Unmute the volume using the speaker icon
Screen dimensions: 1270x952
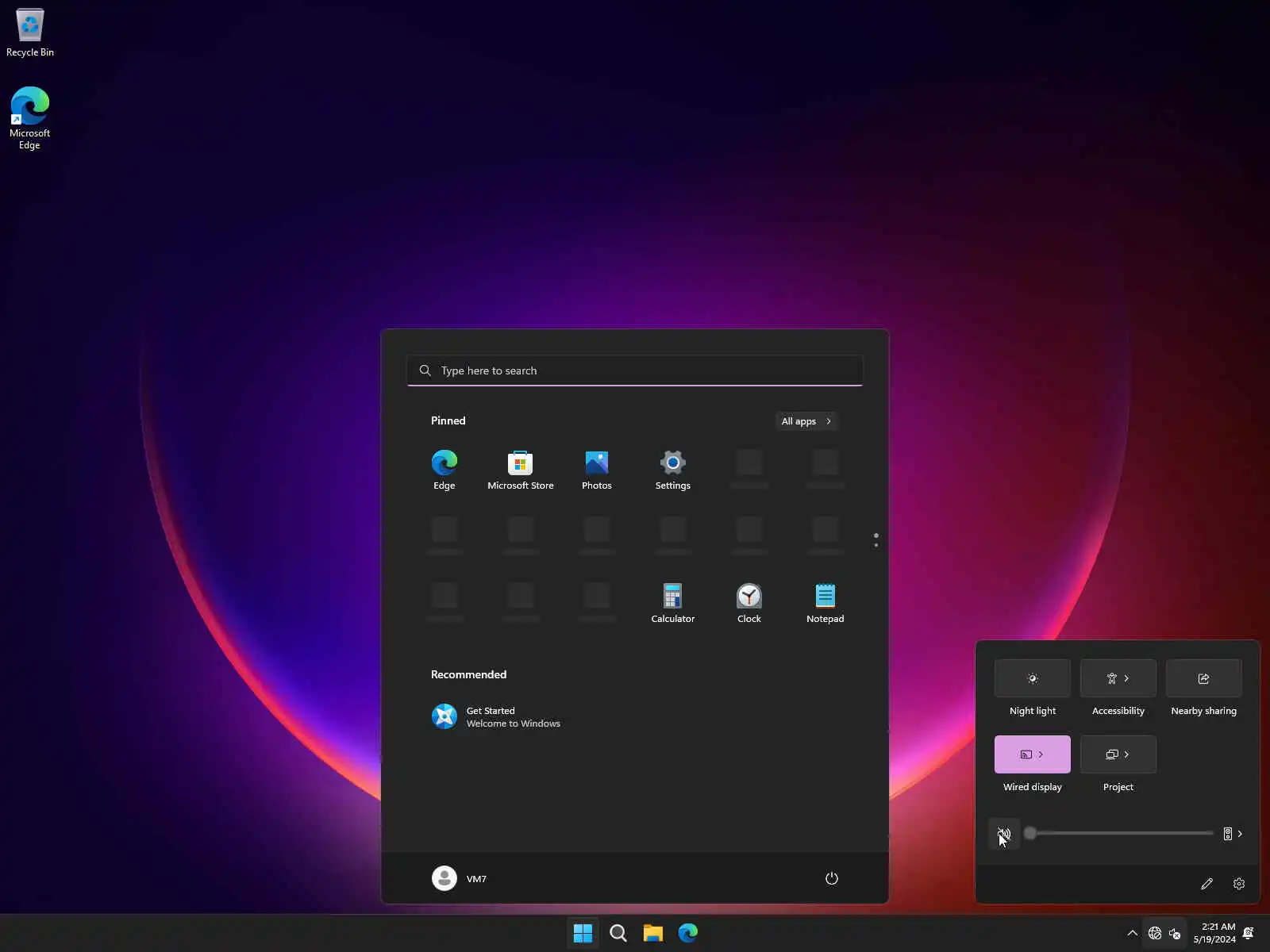pos(1004,834)
